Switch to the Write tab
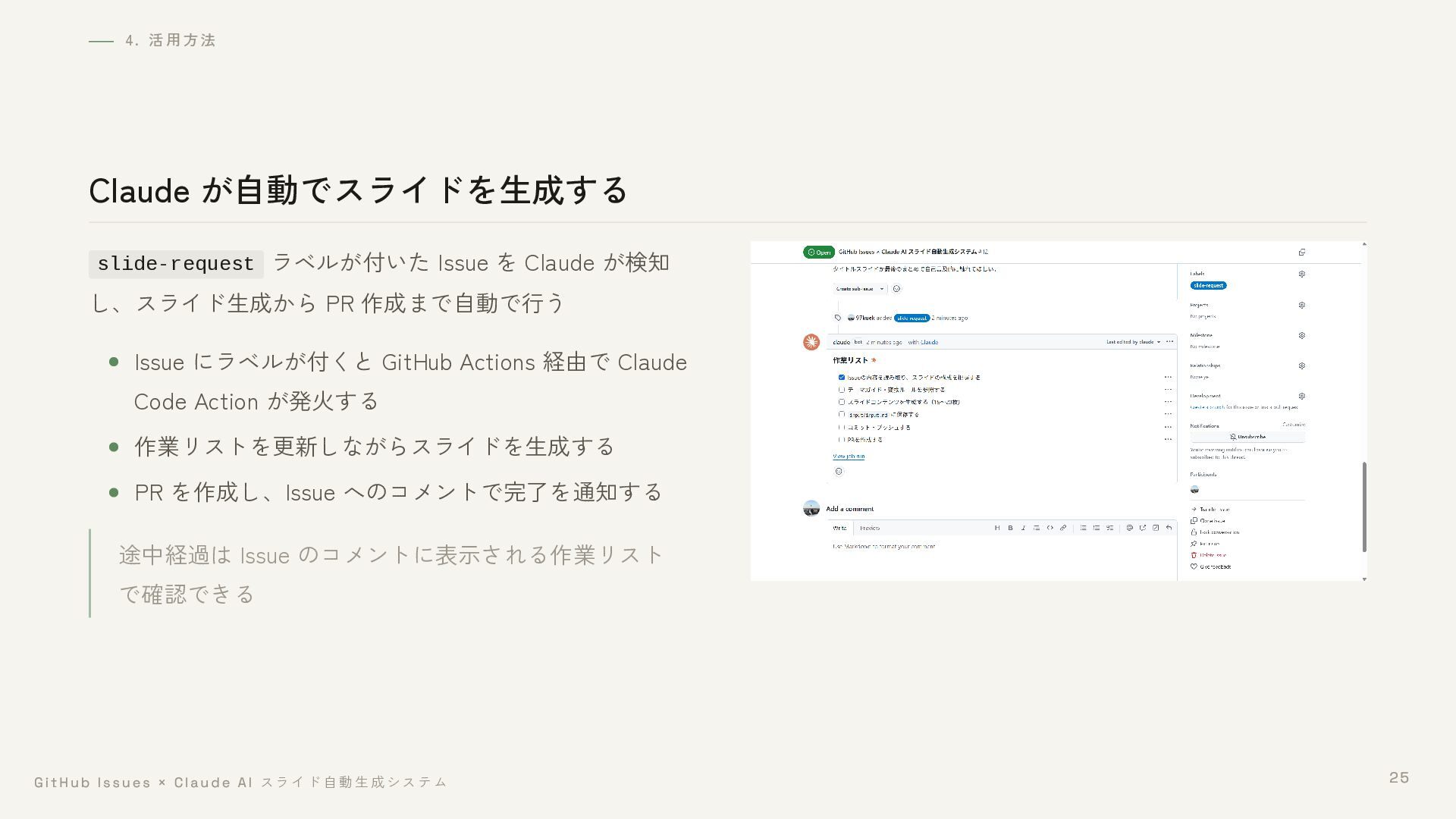Screen dimensions: 1456x819 tap(839, 528)
